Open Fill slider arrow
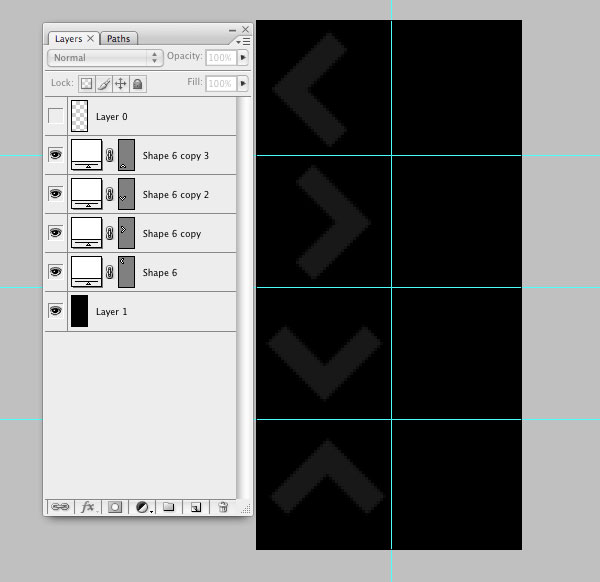 tap(243, 83)
